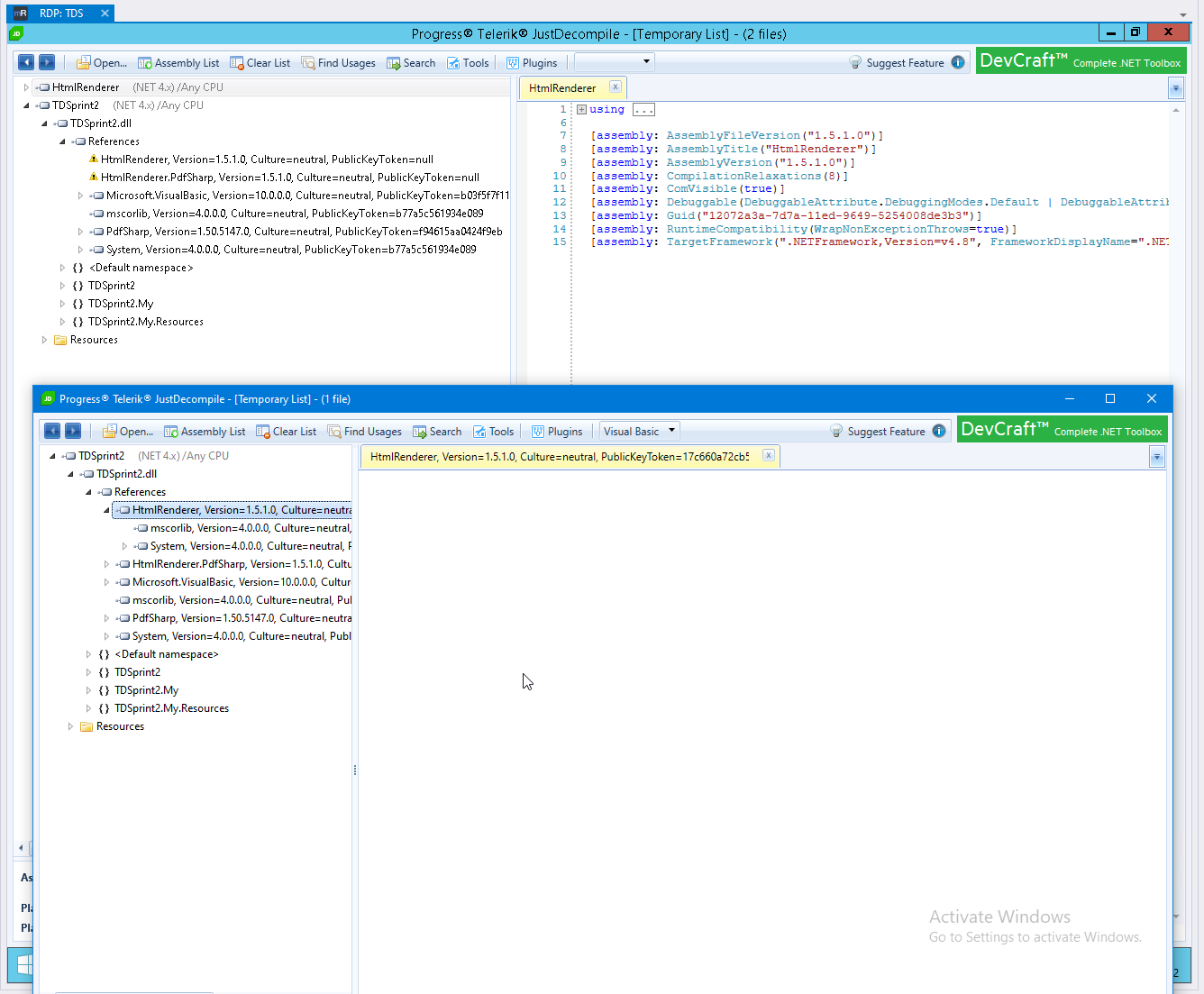Viewport: 1204px width, 994px height.
Task: Select the System reference in the back window
Action: pyautogui.click(x=284, y=250)
